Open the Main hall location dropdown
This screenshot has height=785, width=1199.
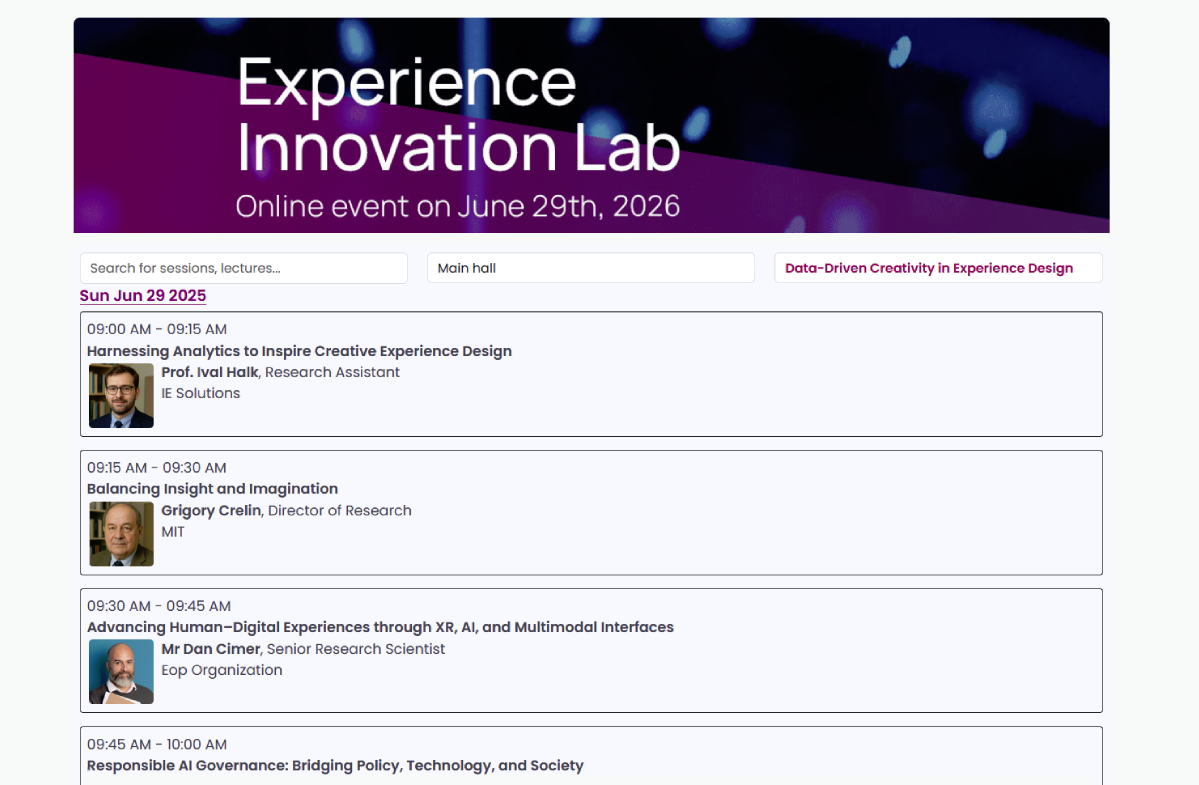pyautogui.click(x=590, y=268)
